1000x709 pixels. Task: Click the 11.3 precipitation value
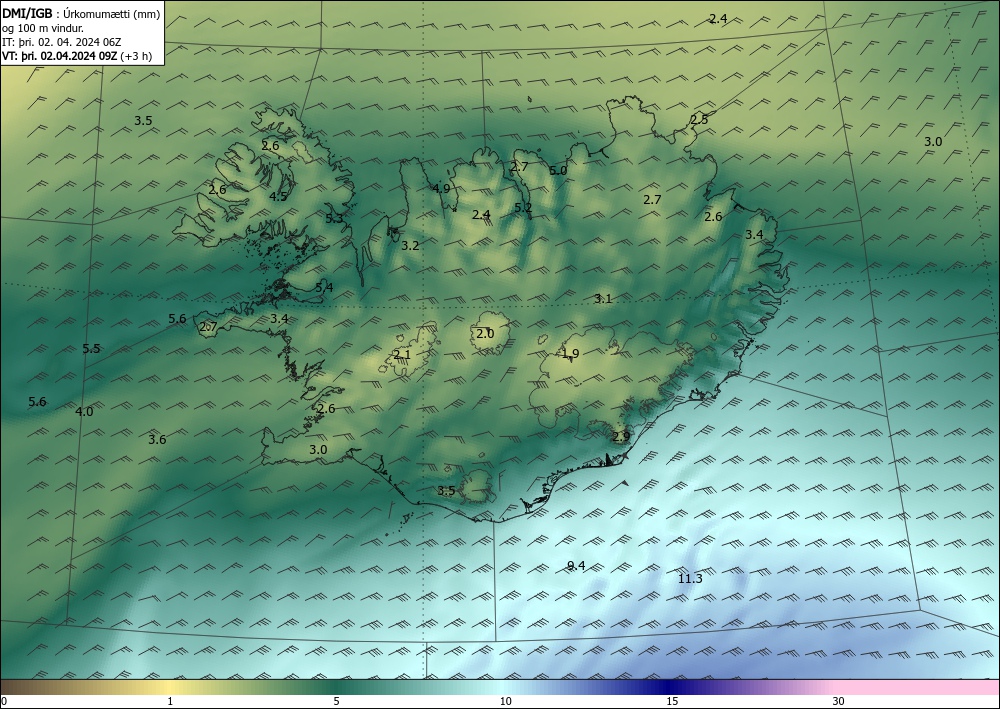pyautogui.click(x=690, y=578)
